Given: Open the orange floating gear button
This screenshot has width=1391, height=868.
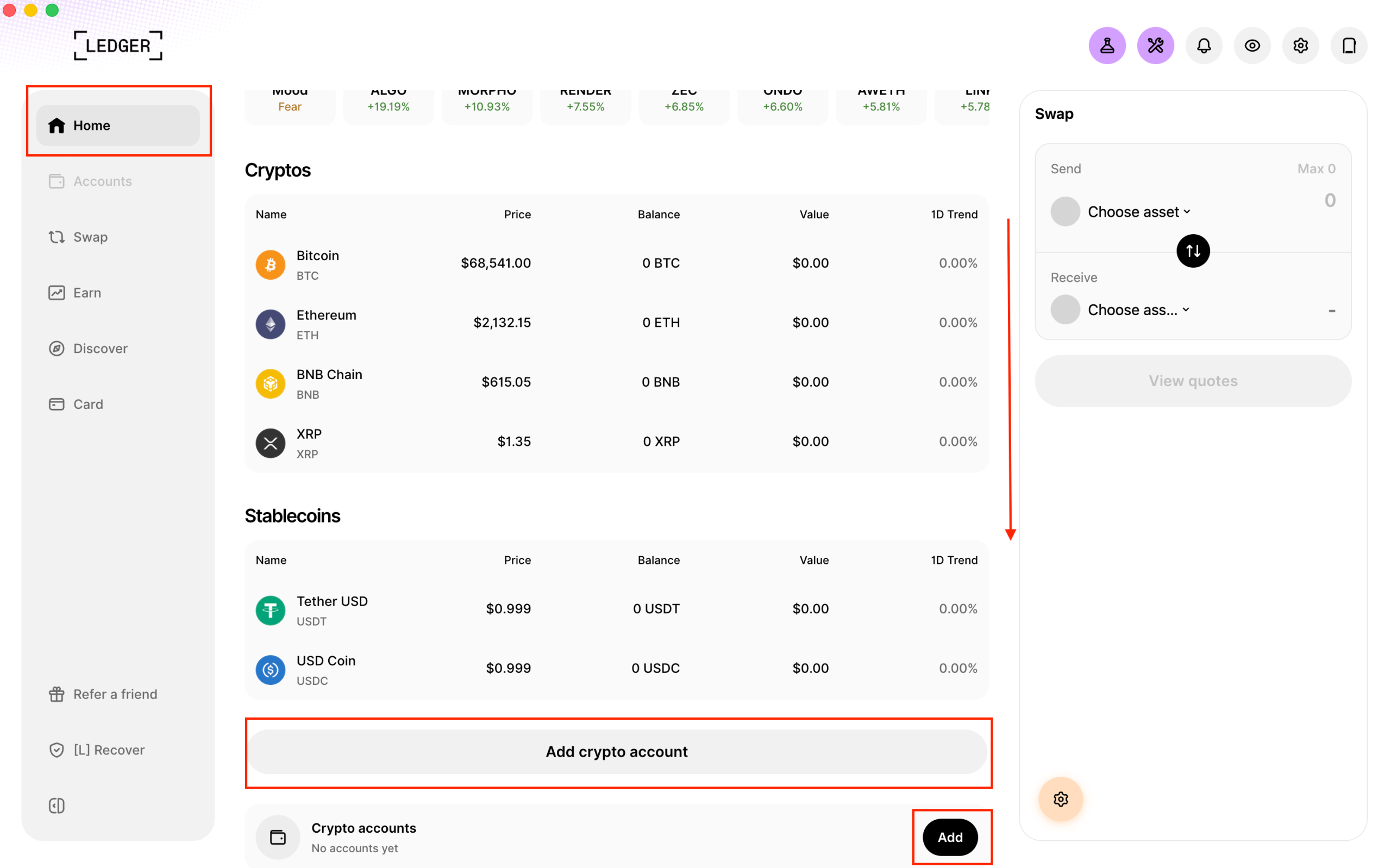Looking at the screenshot, I should coord(1060,799).
